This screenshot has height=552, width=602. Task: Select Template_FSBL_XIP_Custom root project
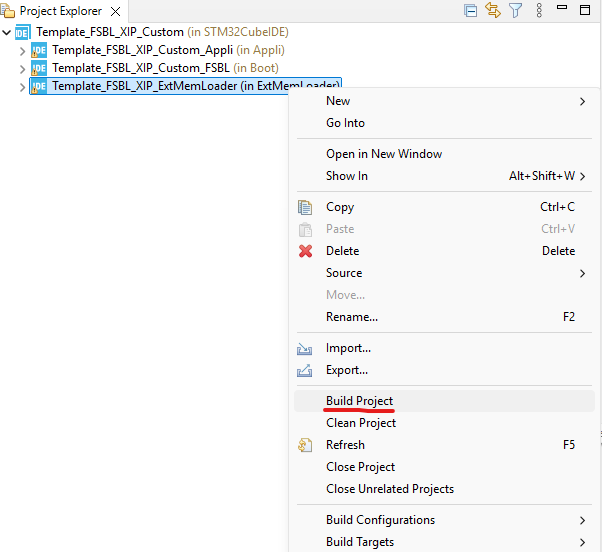tap(162, 32)
